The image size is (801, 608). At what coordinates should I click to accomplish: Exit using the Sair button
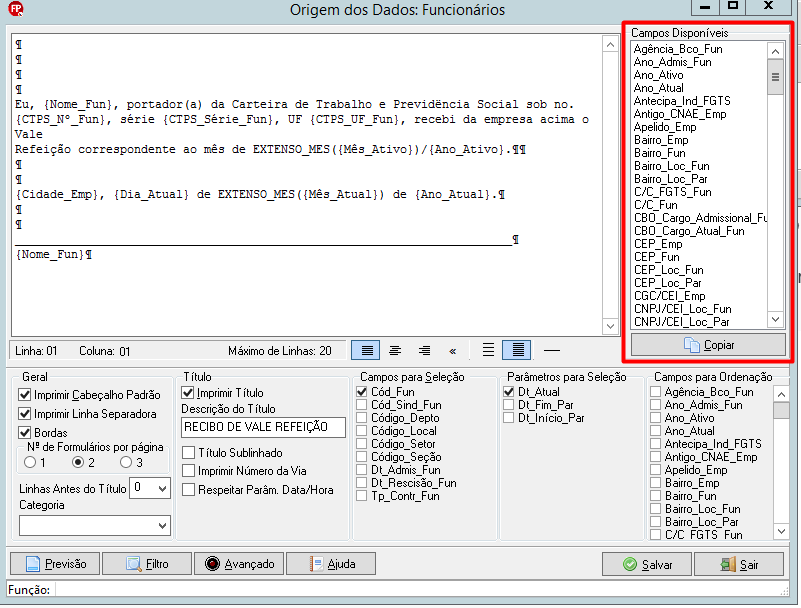pos(739,565)
